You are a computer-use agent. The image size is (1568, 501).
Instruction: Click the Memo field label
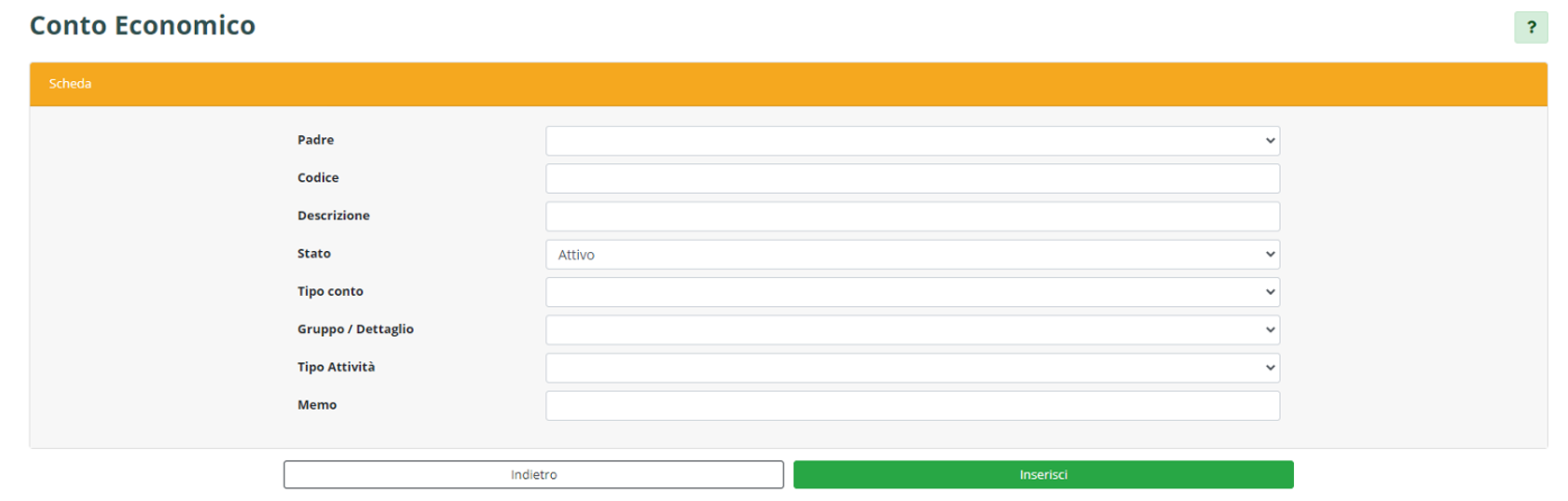click(317, 405)
